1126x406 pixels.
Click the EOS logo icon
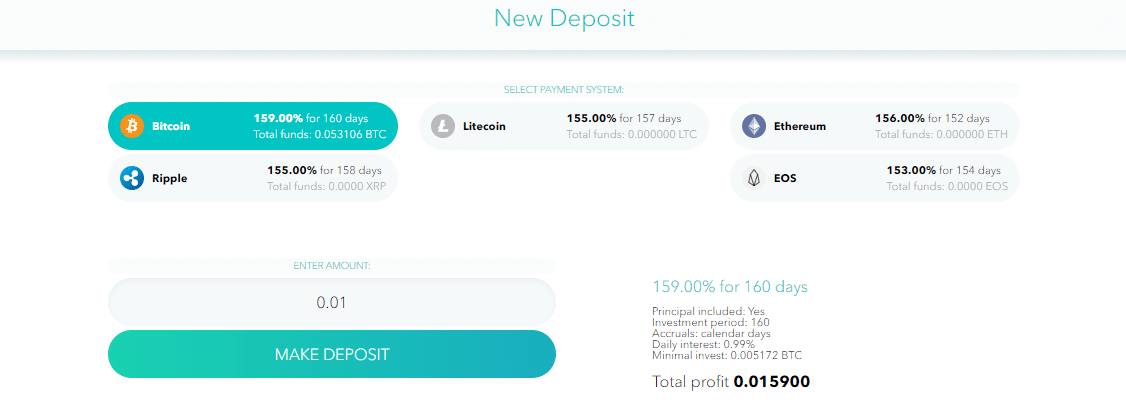tap(754, 178)
